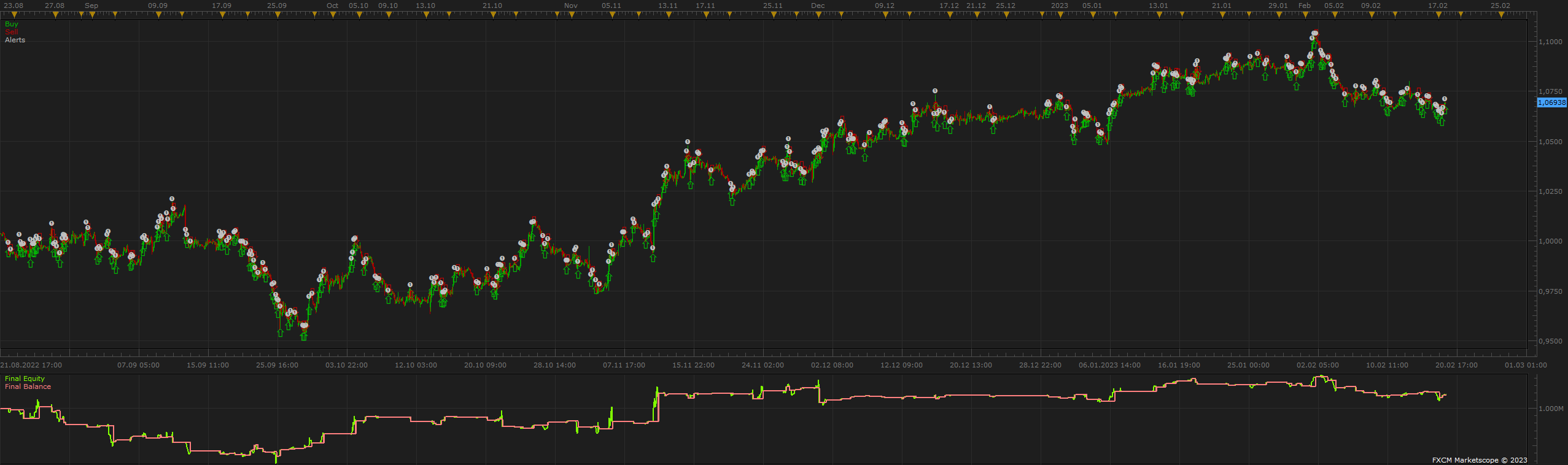This screenshot has height=465, width=1568.
Task: Click the 03.10 22:00 time label
Action: [x=346, y=365]
